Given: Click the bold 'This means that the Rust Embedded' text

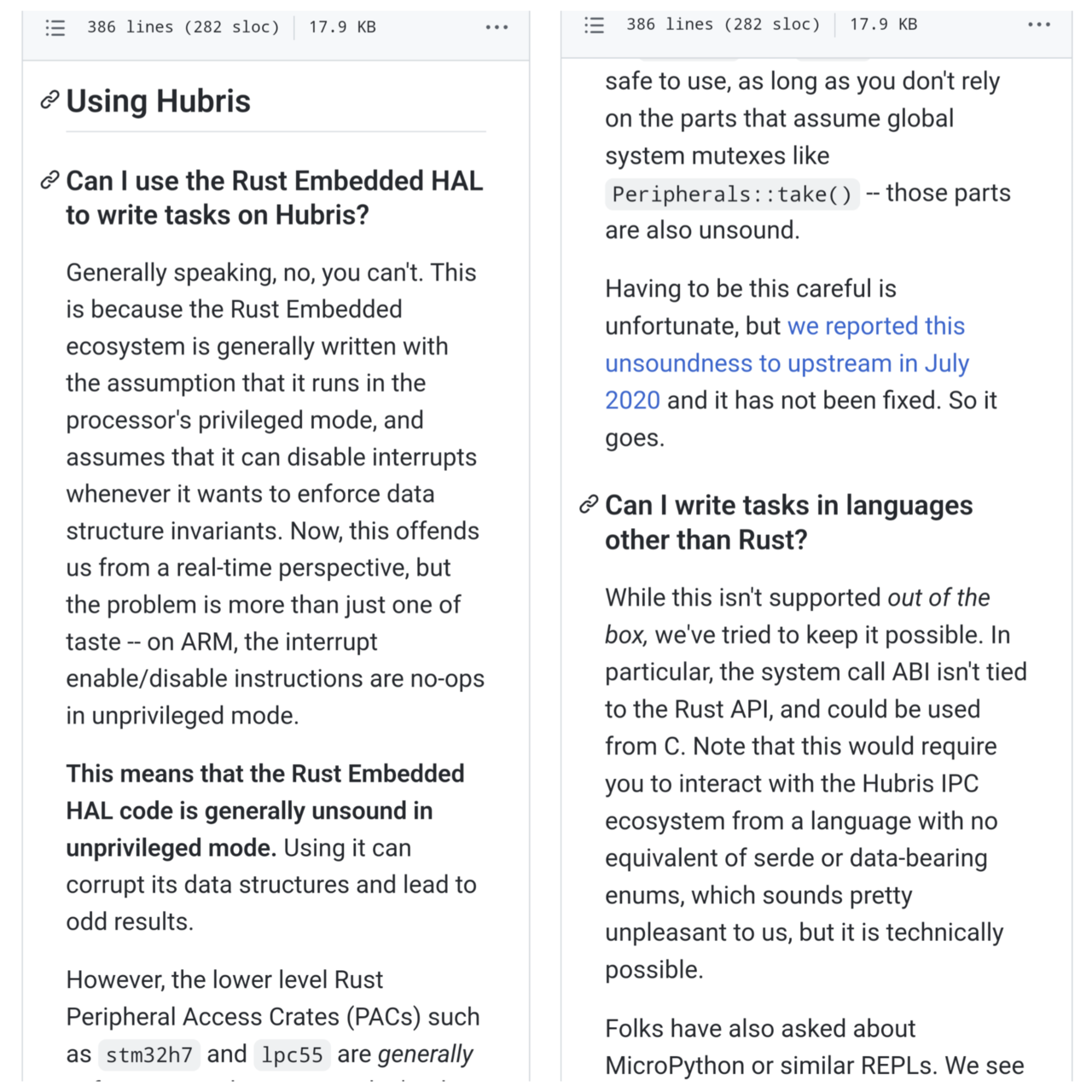Looking at the screenshot, I should (x=265, y=774).
